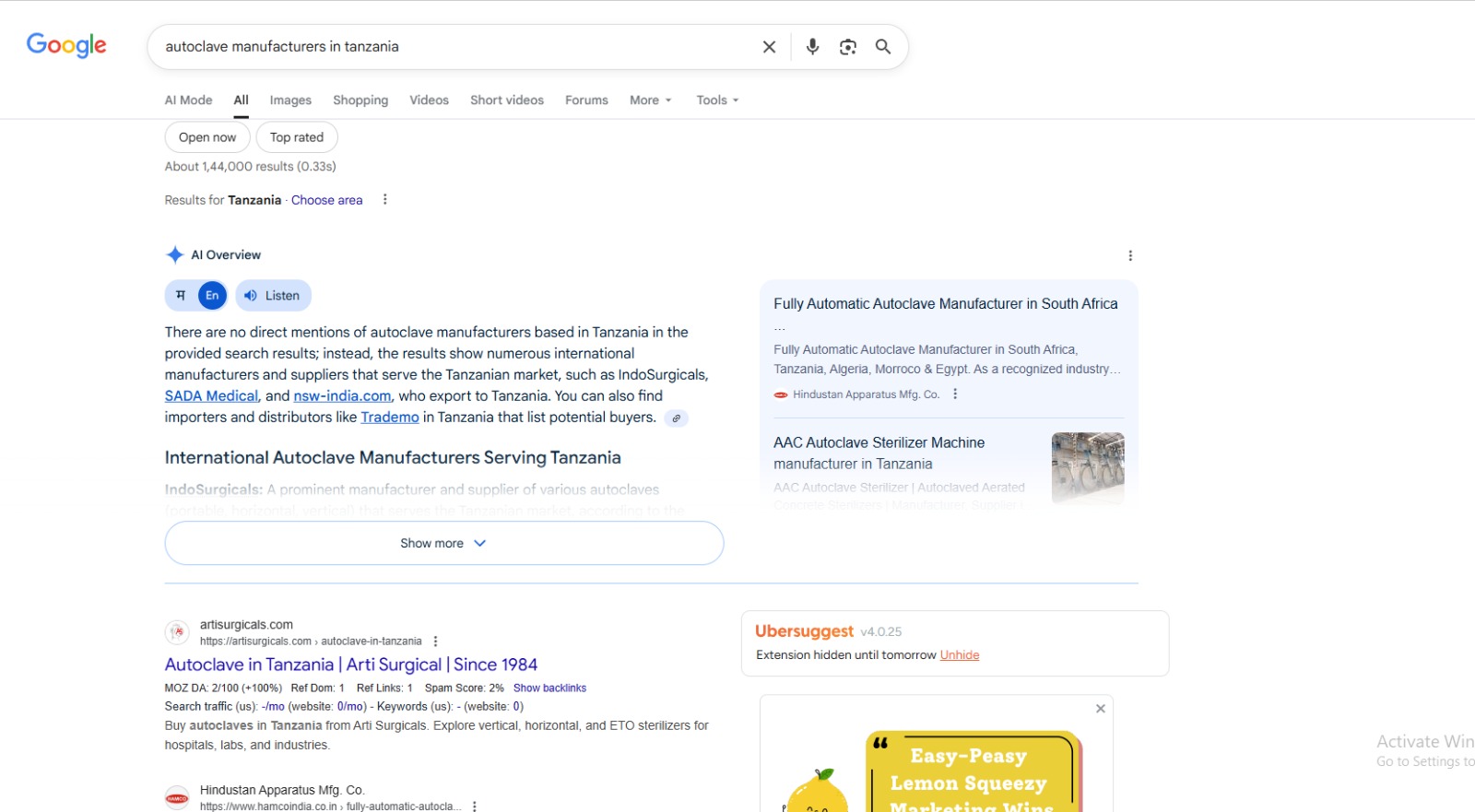Image resolution: width=1475 pixels, height=812 pixels.
Task: Open options menu beside Choose area
Action: [385, 200]
